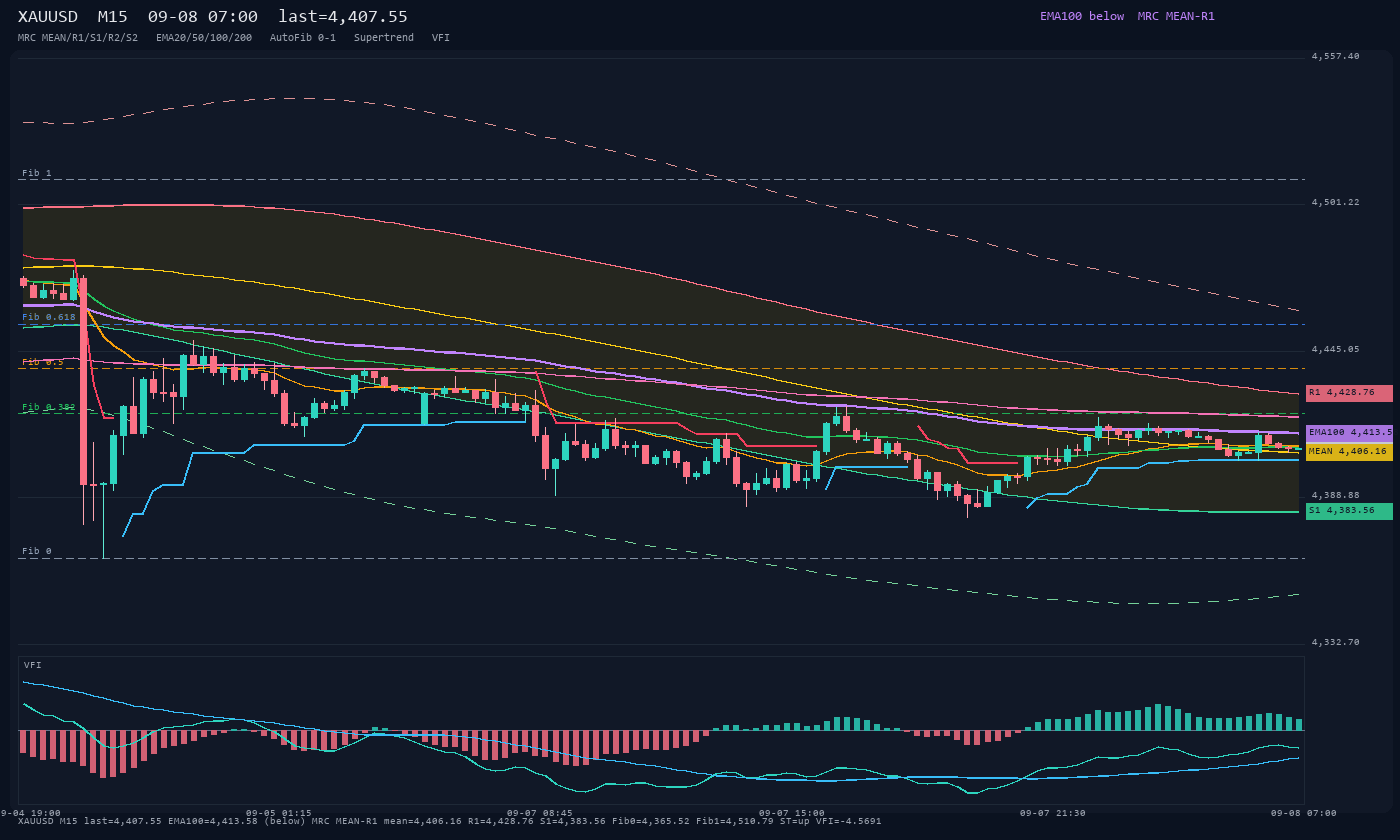Click the last=4,407.55 price in the title

(x=343, y=17)
